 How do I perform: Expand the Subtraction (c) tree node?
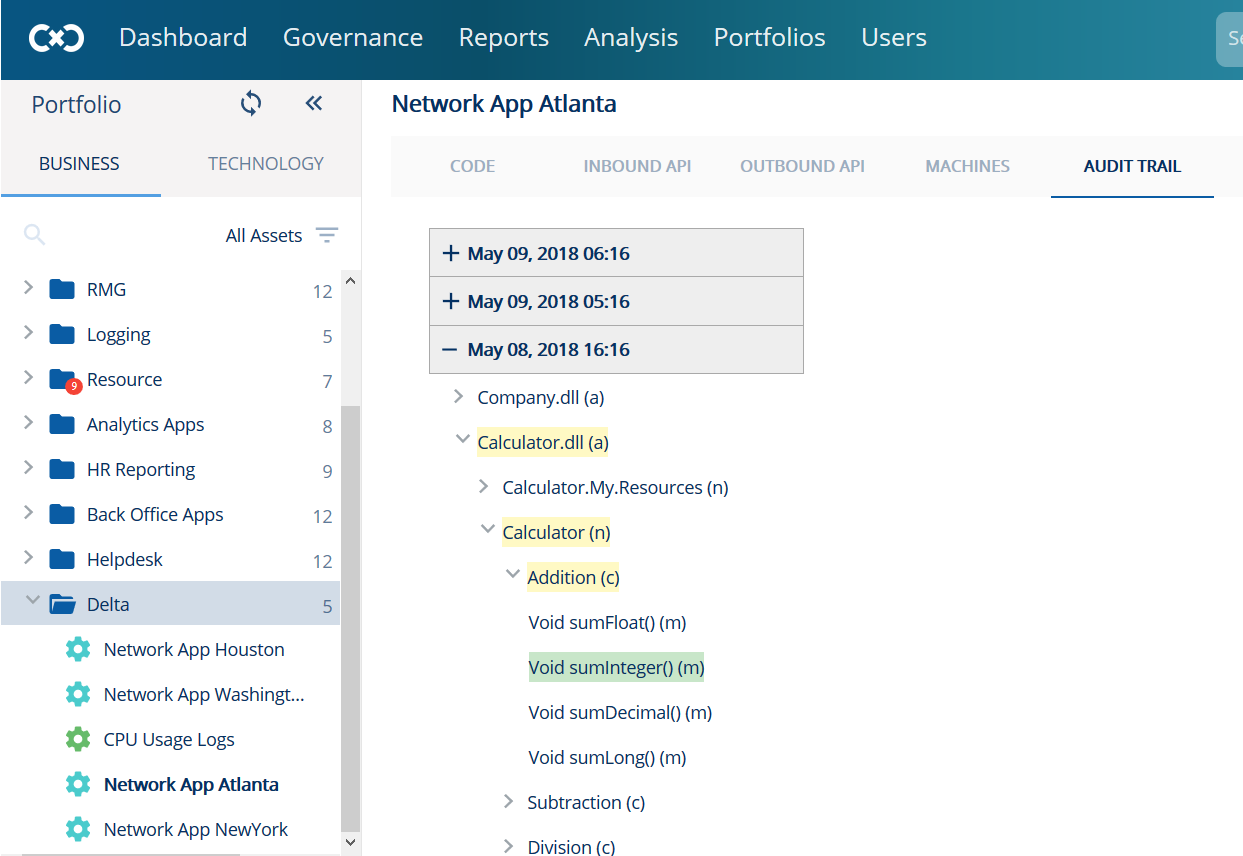508,801
